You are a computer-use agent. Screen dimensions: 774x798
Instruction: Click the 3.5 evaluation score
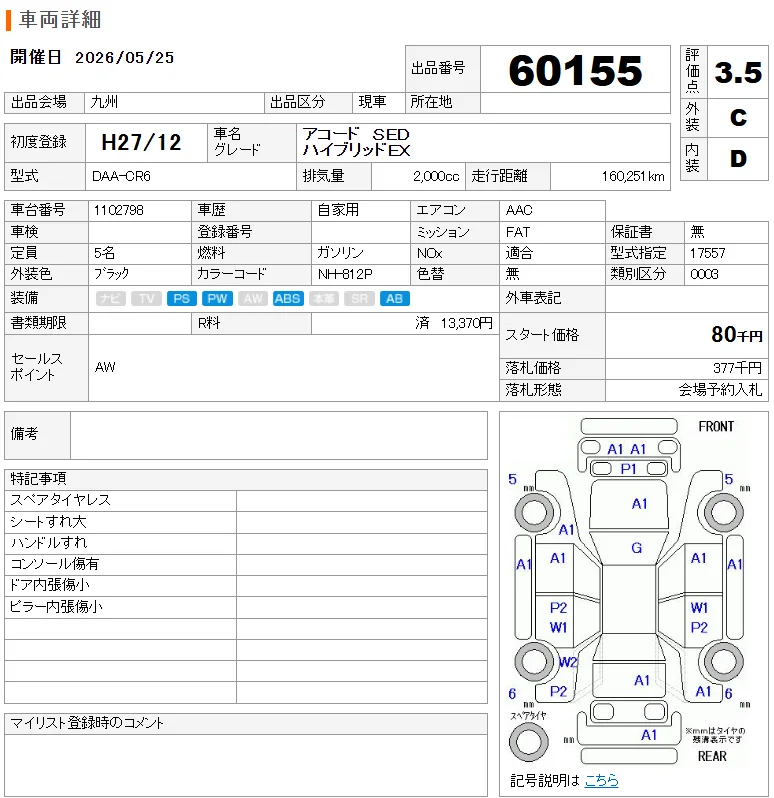pyautogui.click(x=738, y=72)
